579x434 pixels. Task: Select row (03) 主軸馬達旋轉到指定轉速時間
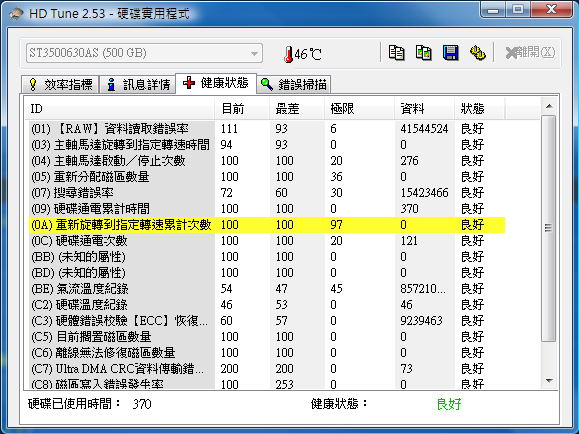[267, 144]
